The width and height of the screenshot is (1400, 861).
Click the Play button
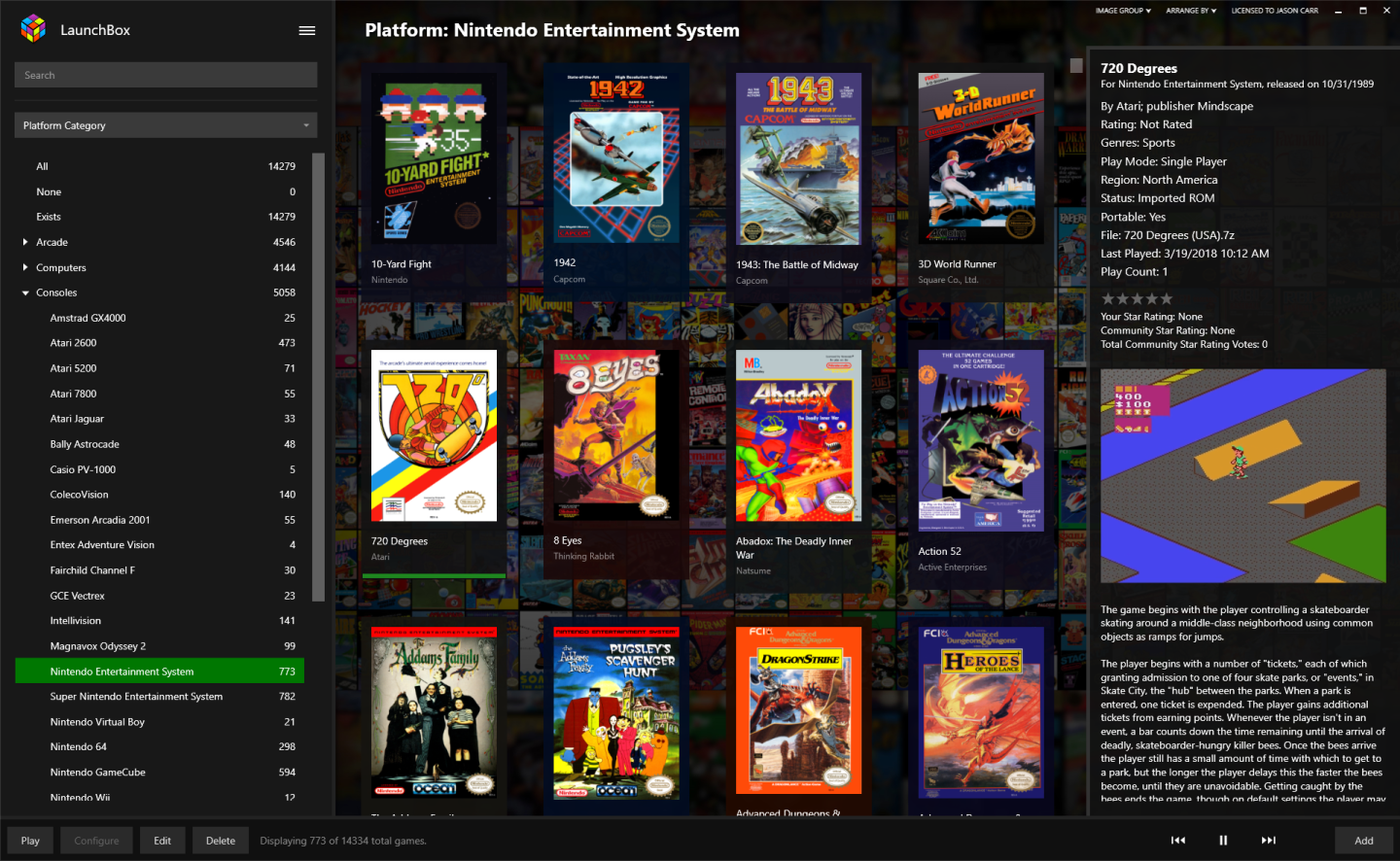[30, 841]
